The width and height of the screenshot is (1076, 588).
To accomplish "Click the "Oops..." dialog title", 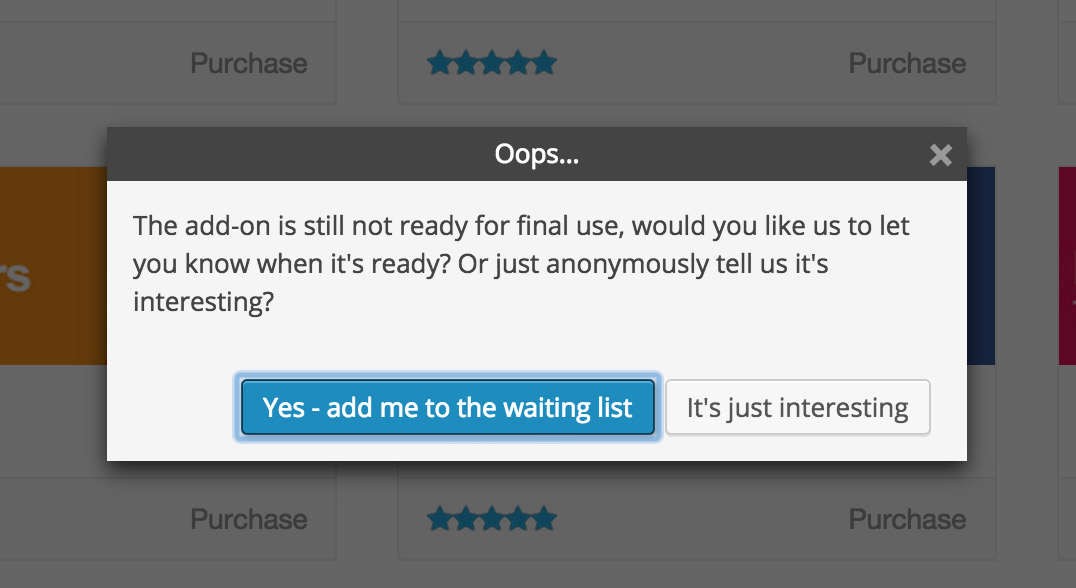I will coord(537,155).
